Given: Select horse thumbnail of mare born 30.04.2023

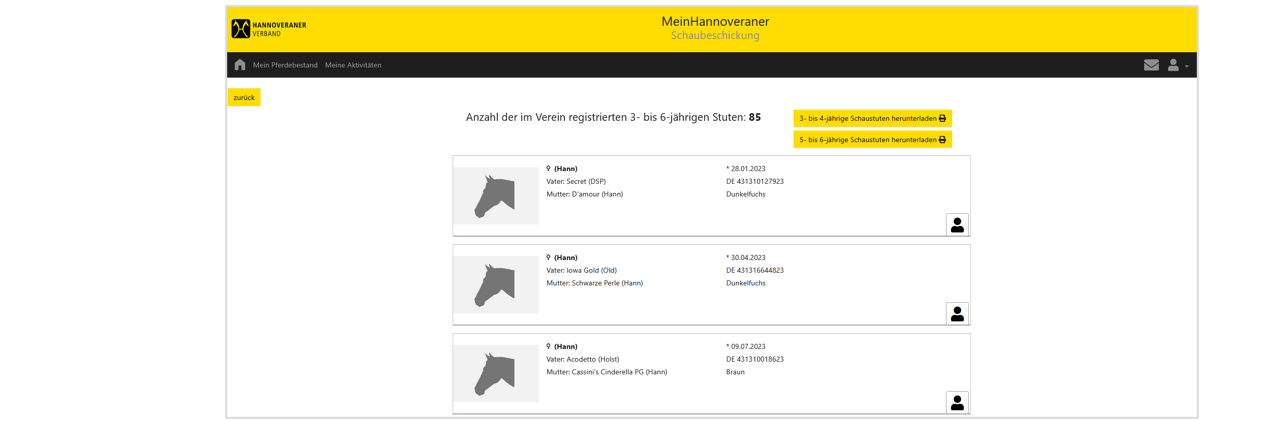Looking at the screenshot, I should [496, 285].
